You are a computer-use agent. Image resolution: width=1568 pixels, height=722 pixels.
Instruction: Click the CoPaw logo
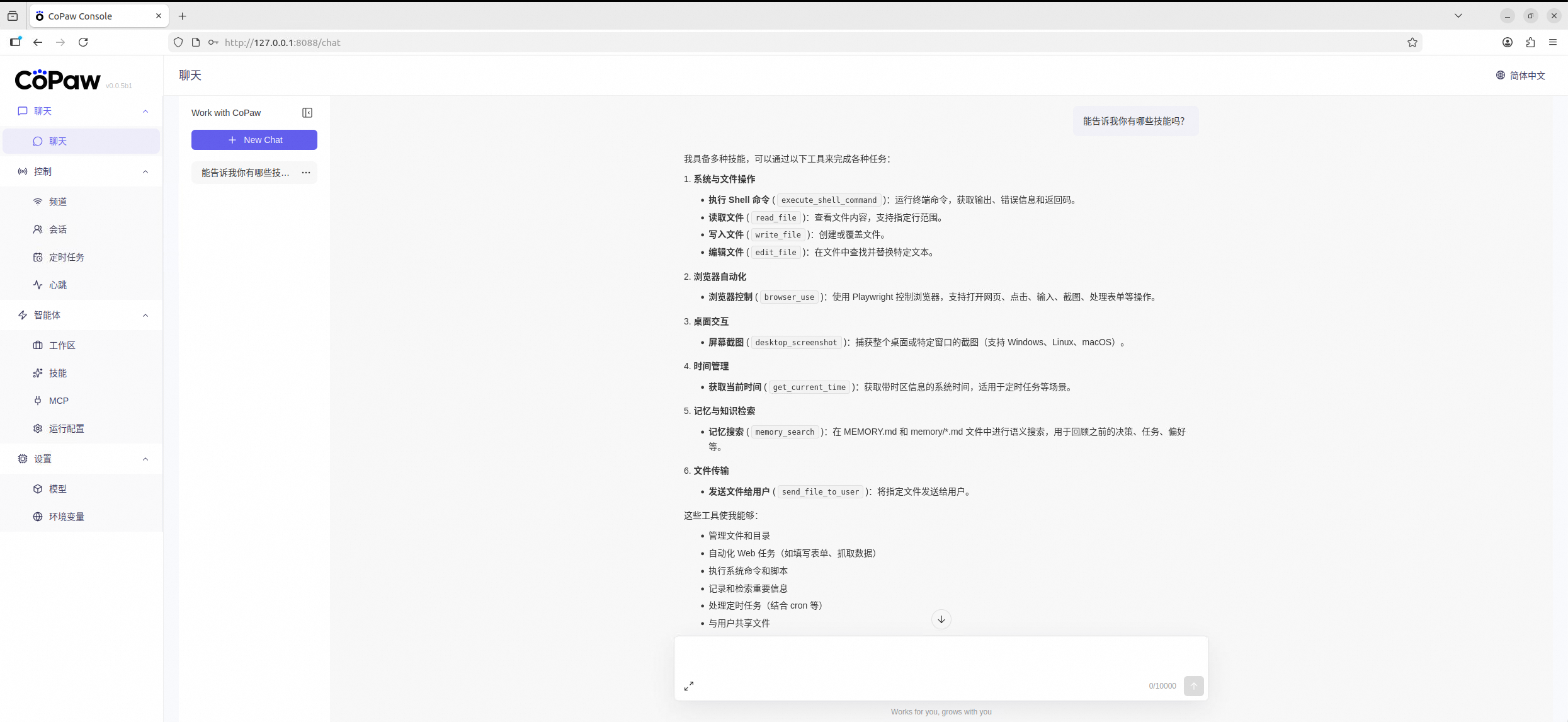click(57, 80)
